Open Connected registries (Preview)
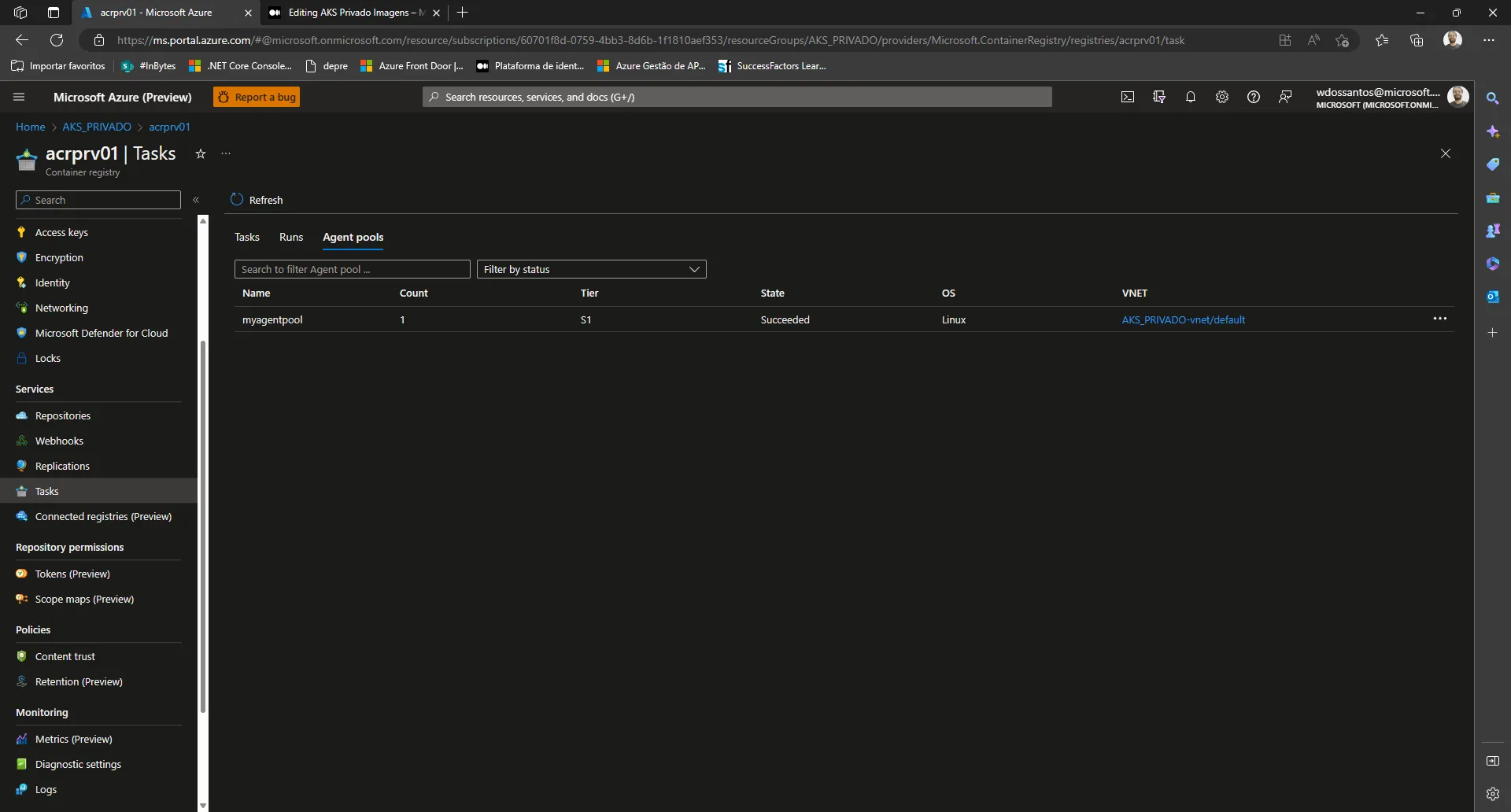 click(x=103, y=516)
